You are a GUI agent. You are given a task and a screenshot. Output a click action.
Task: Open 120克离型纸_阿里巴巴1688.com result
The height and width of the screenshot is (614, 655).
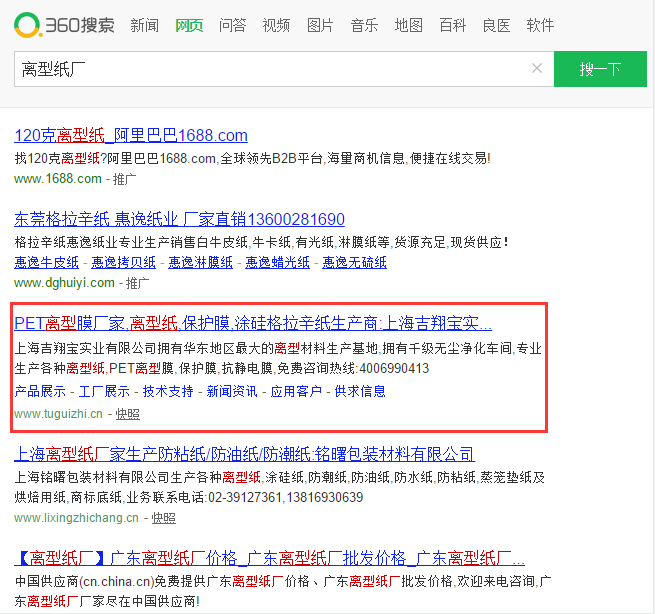pyautogui.click(x=131, y=135)
